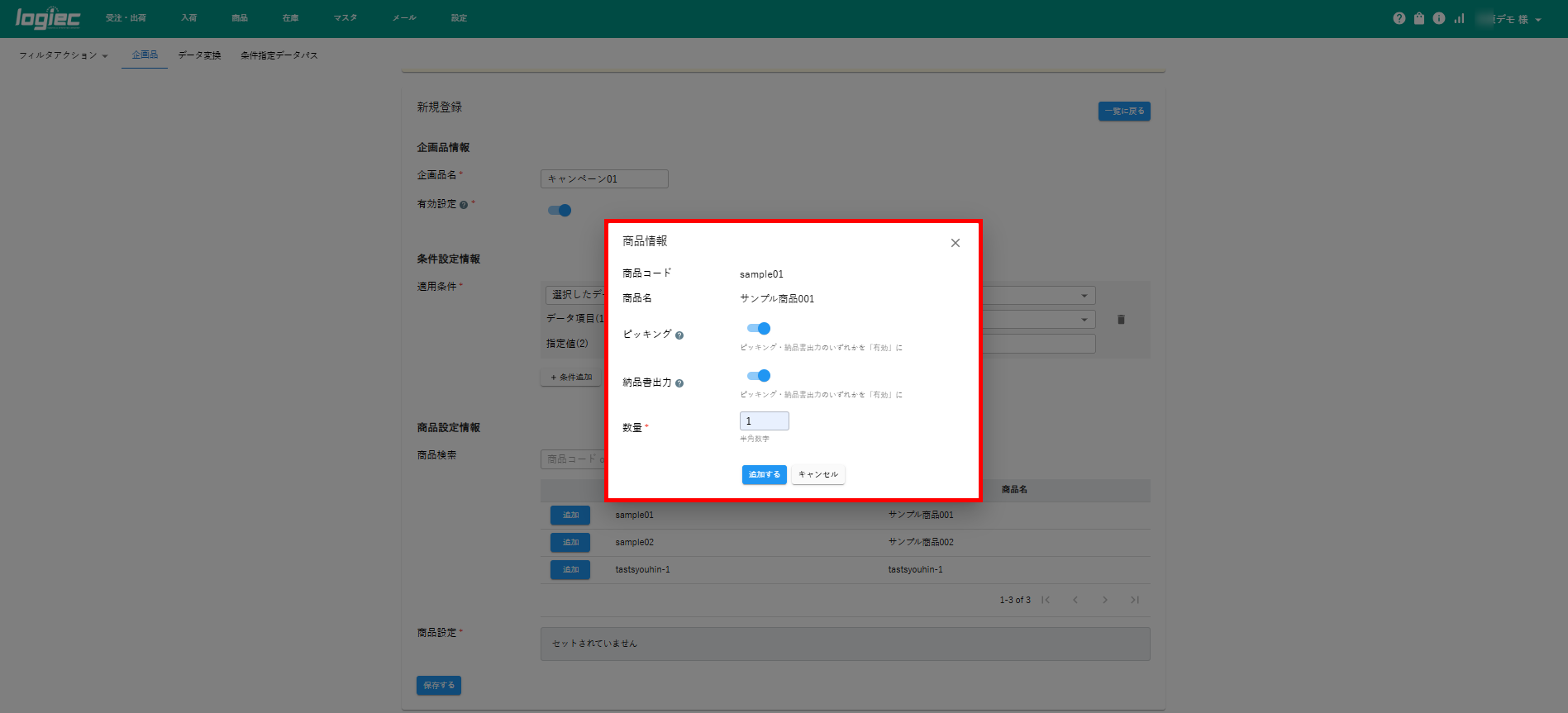Image resolution: width=1568 pixels, height=713 pixels.
Task: Close the 商品情報 dialog with X
Action: pos(956,243)
